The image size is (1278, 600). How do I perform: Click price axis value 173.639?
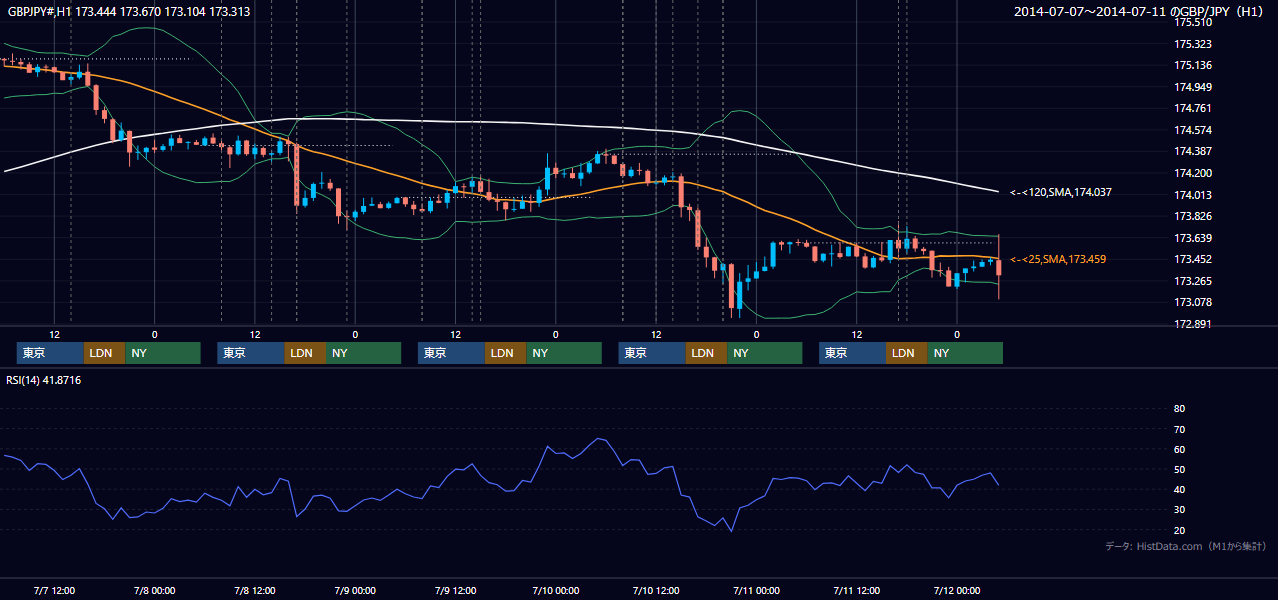[x=1192, y=239]
